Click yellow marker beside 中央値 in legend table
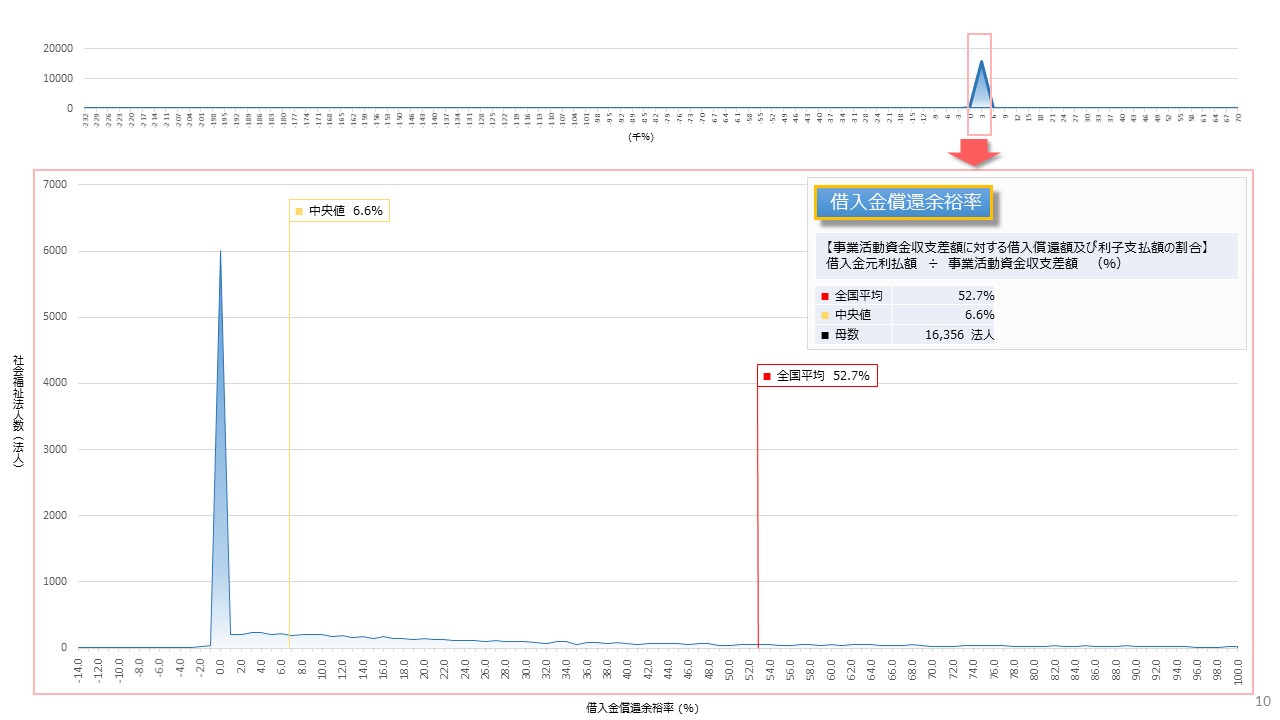Screen dimensions: 1280x720 tap(823, 315)
